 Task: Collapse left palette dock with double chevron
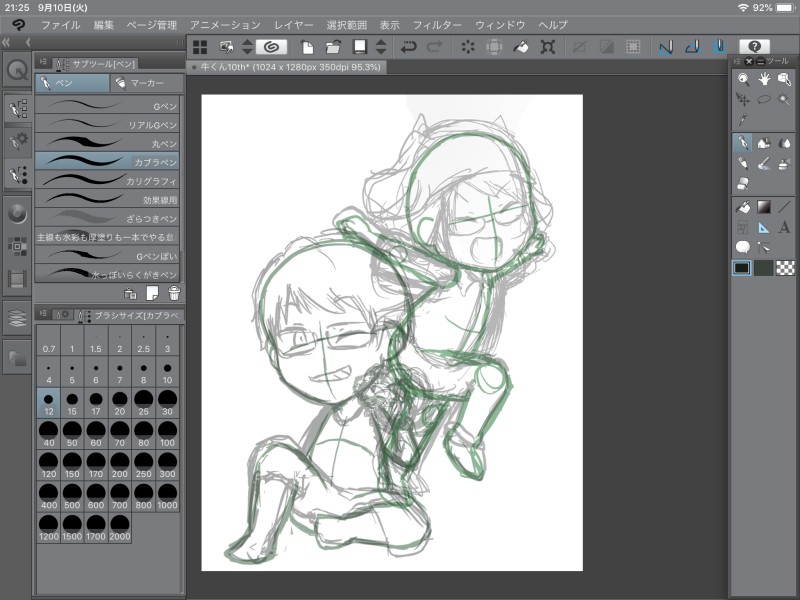tap(6, 42)
